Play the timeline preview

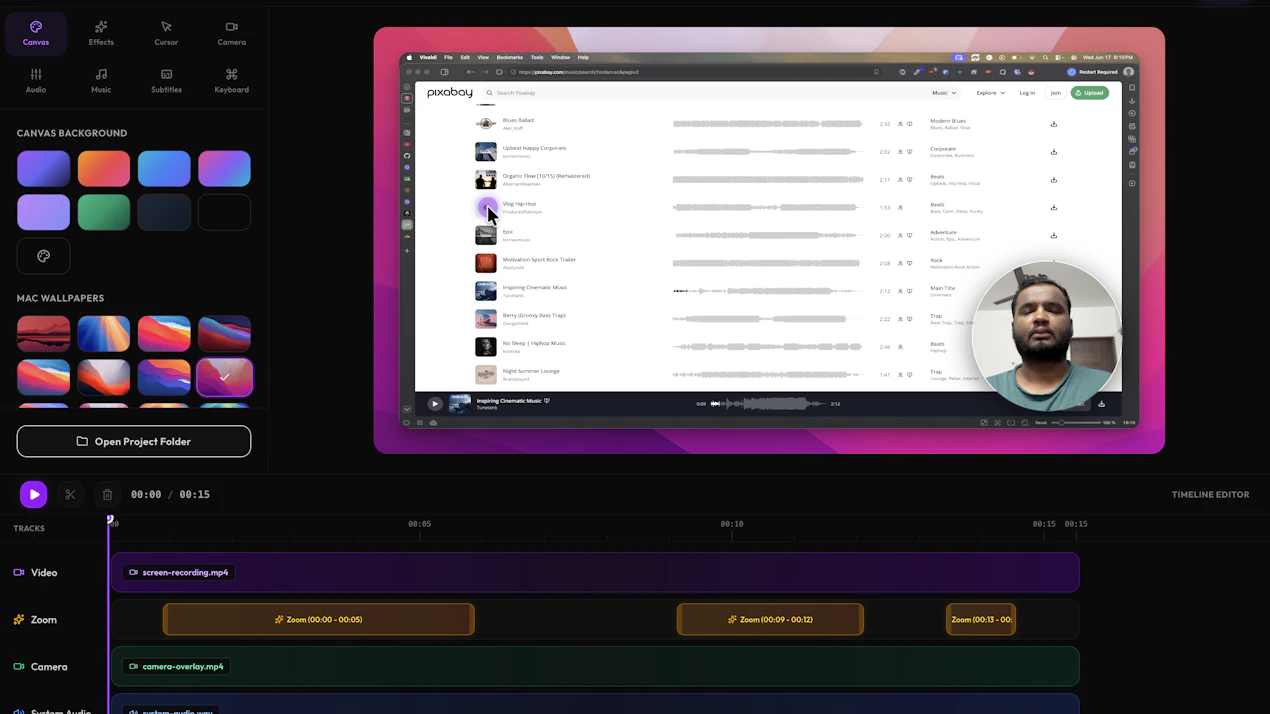point(34,494)
